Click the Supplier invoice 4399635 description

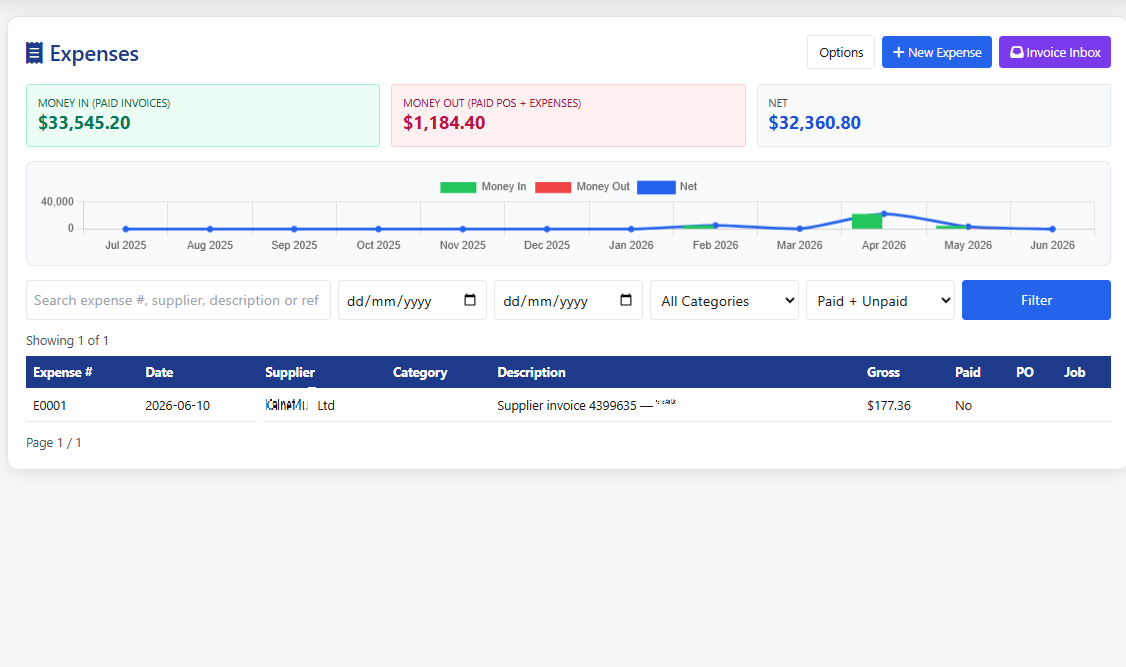[587, 405]
